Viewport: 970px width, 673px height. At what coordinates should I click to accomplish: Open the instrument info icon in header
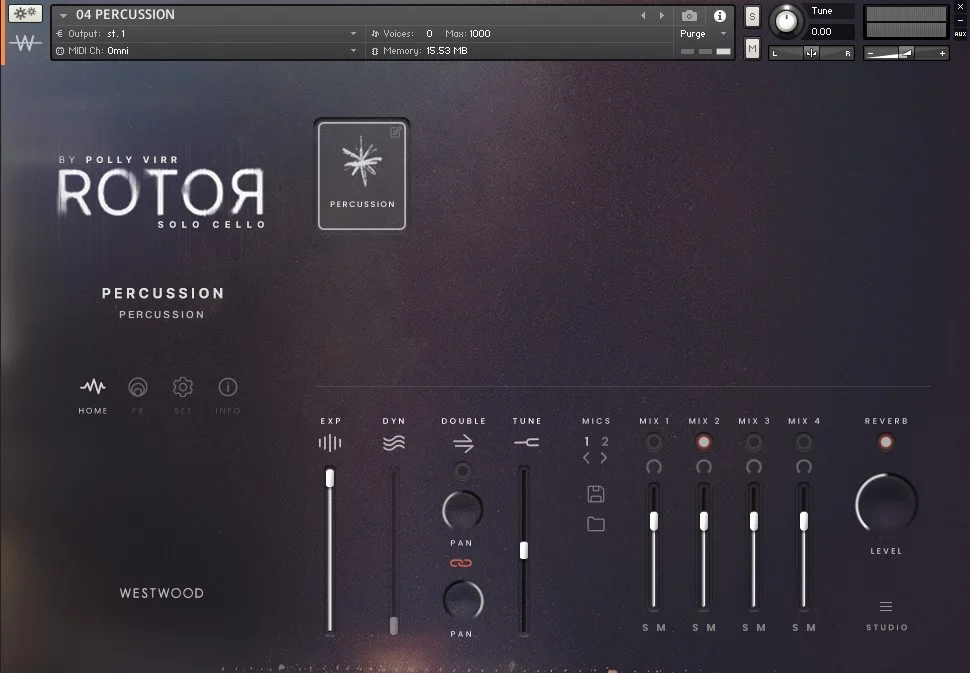pos(719,16)
